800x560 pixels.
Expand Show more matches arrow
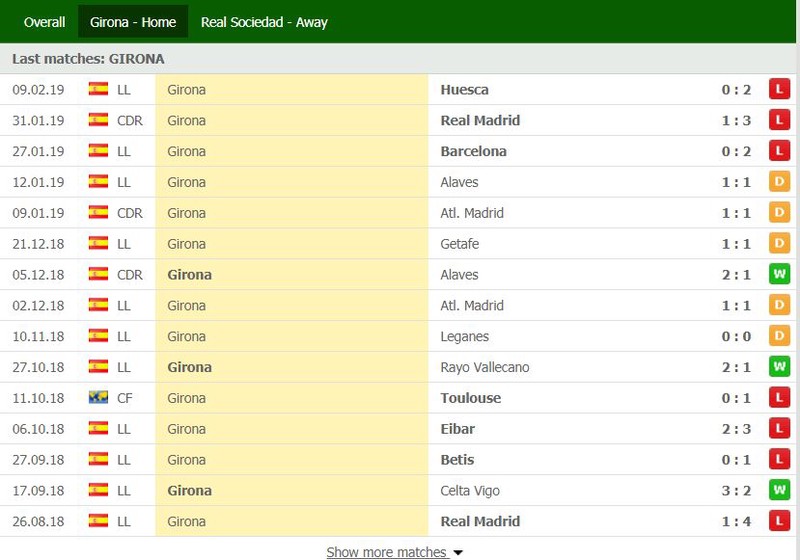pyautogui.click(x=458, y=553)
